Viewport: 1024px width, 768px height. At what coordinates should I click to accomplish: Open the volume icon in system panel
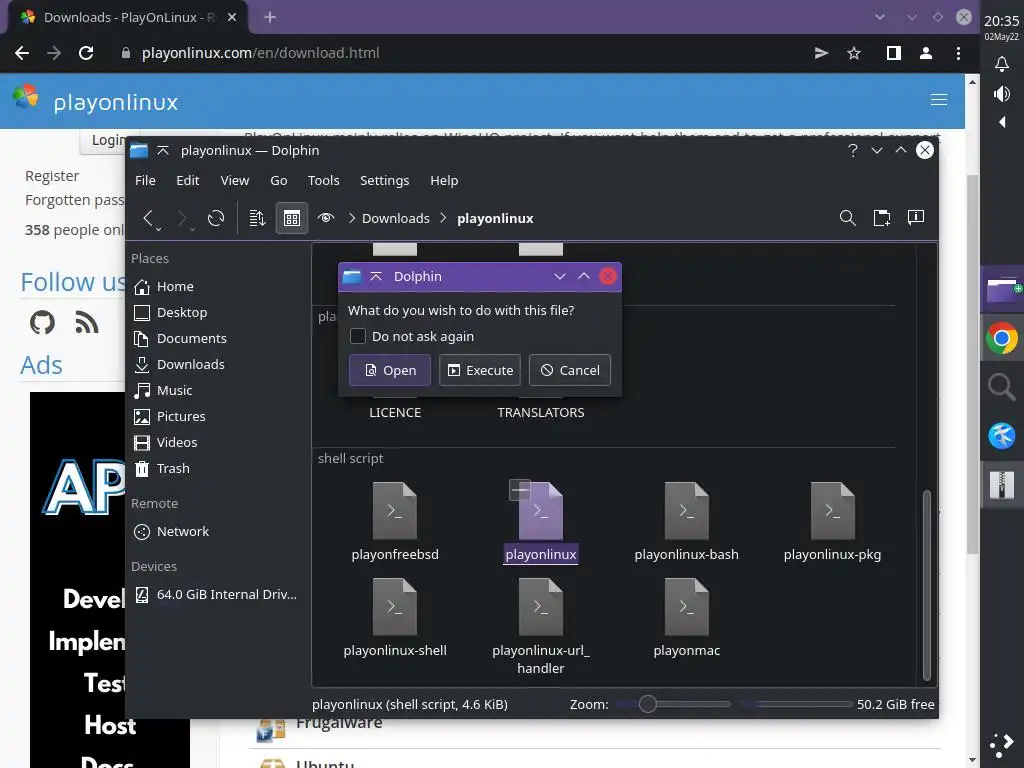point(1001,94)
